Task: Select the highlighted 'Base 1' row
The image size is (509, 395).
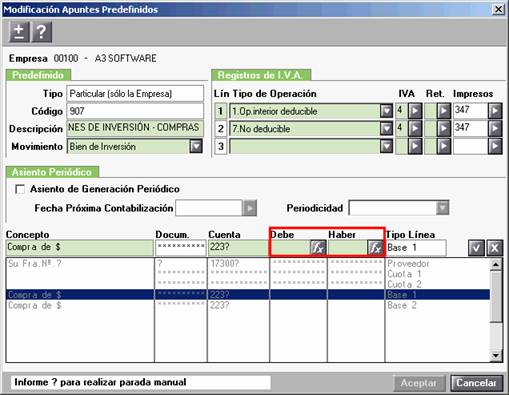Action: [248, 295]
